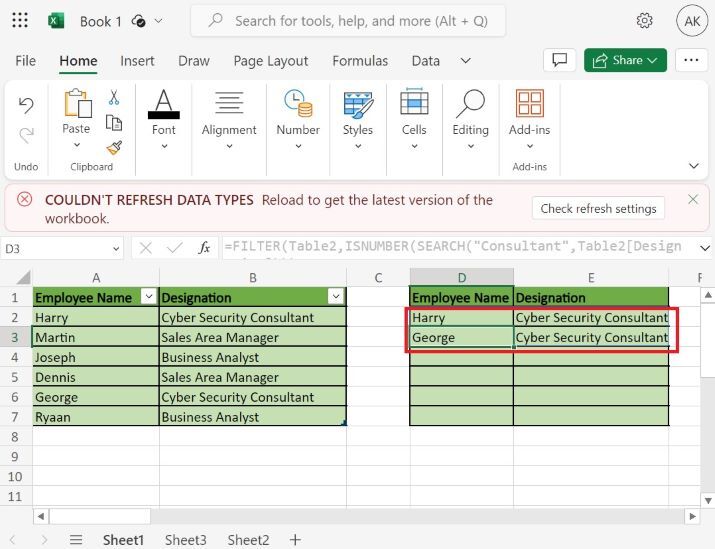Switch to the Sheet3 tab
Image resolution: width=715 pixels, height=549 pixels.
tap(185, 540)
